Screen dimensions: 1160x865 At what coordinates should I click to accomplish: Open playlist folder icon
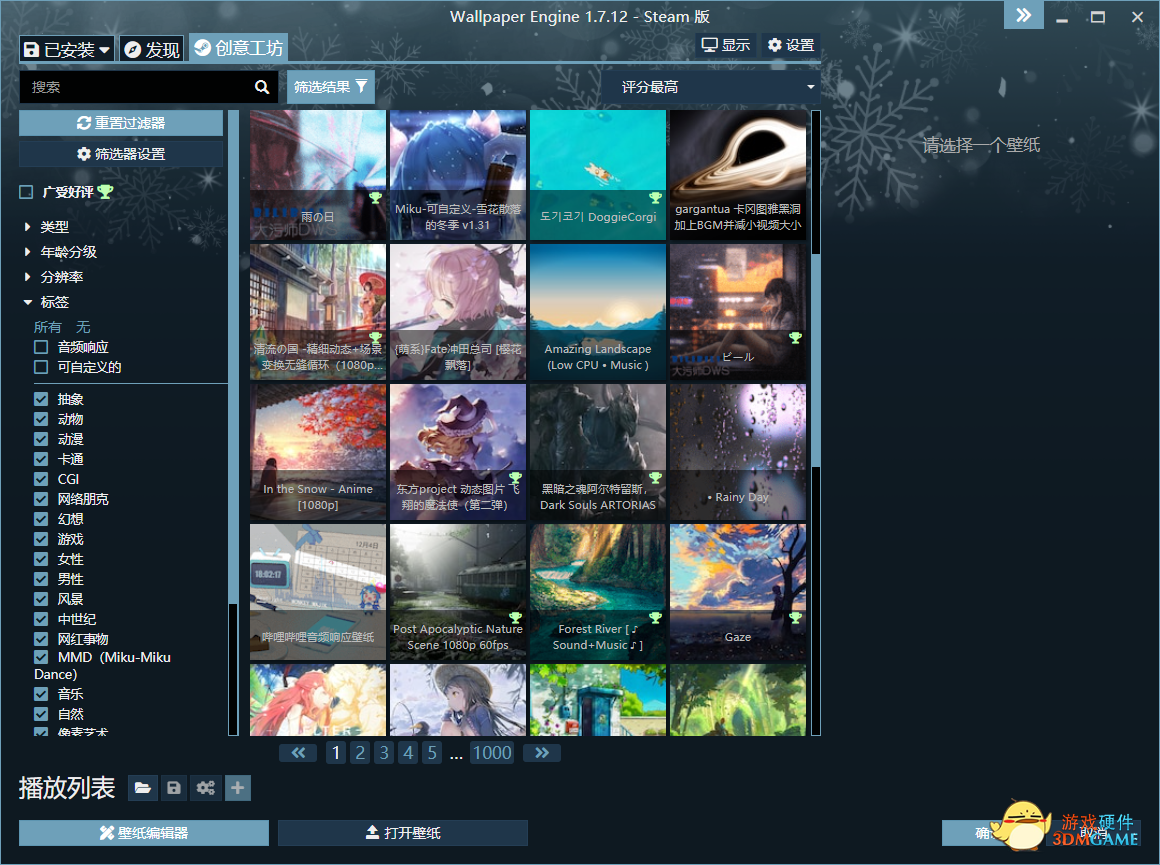143,788
